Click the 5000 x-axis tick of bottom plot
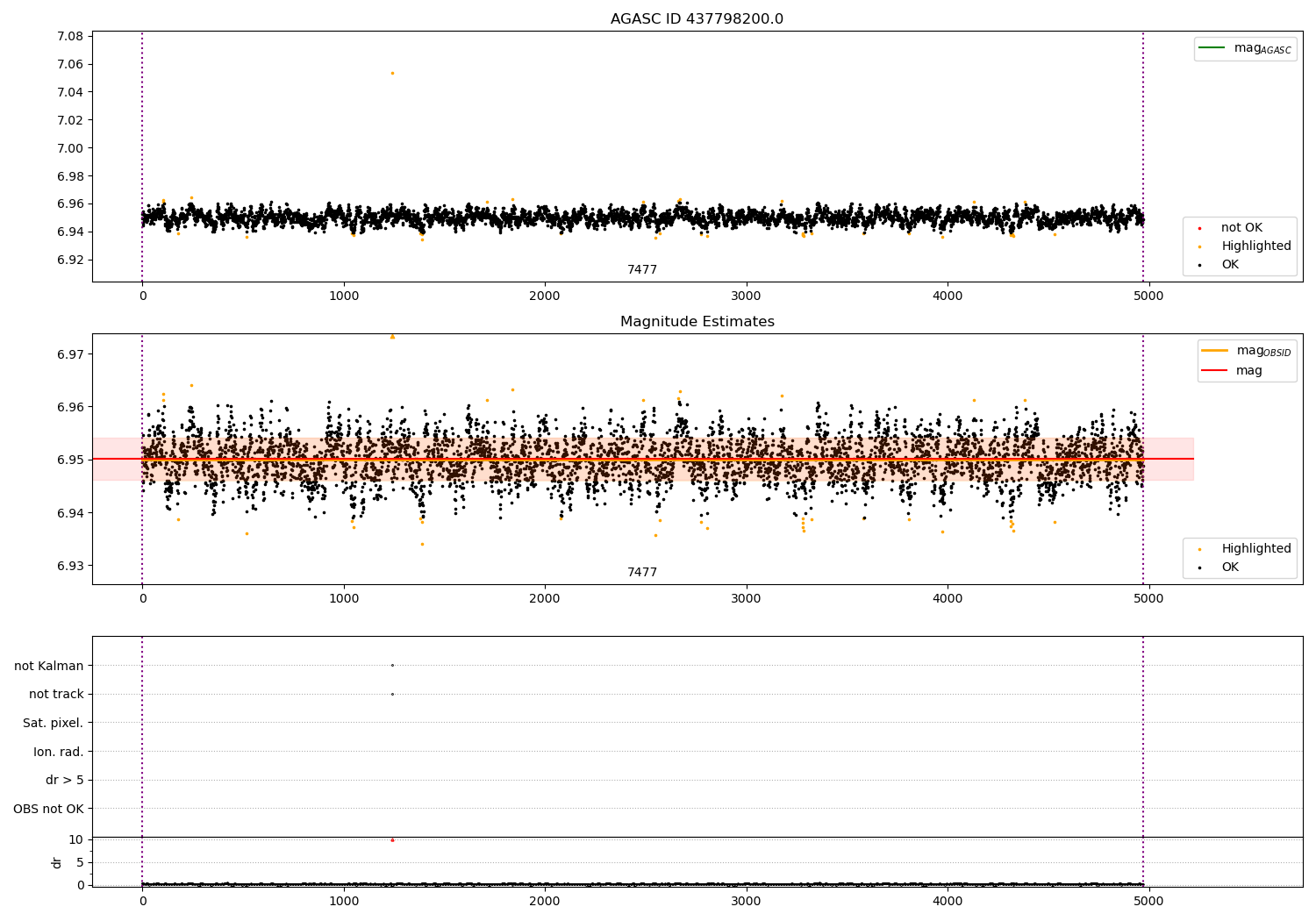Screen dimensions: 1316x921 coord(1148,901)
